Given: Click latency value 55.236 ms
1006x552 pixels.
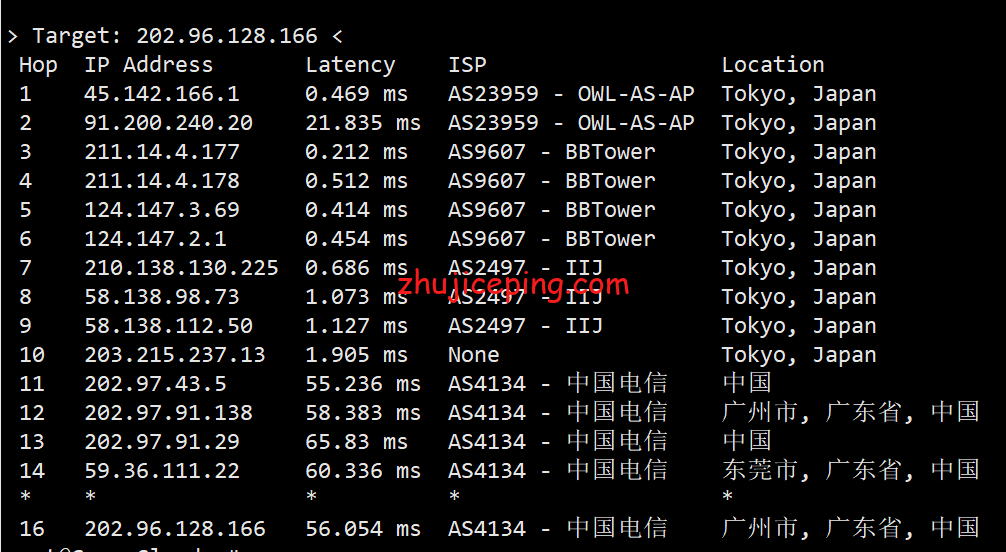Looking at the screenshot, I should pyautogui.click(x=362, y=384).
